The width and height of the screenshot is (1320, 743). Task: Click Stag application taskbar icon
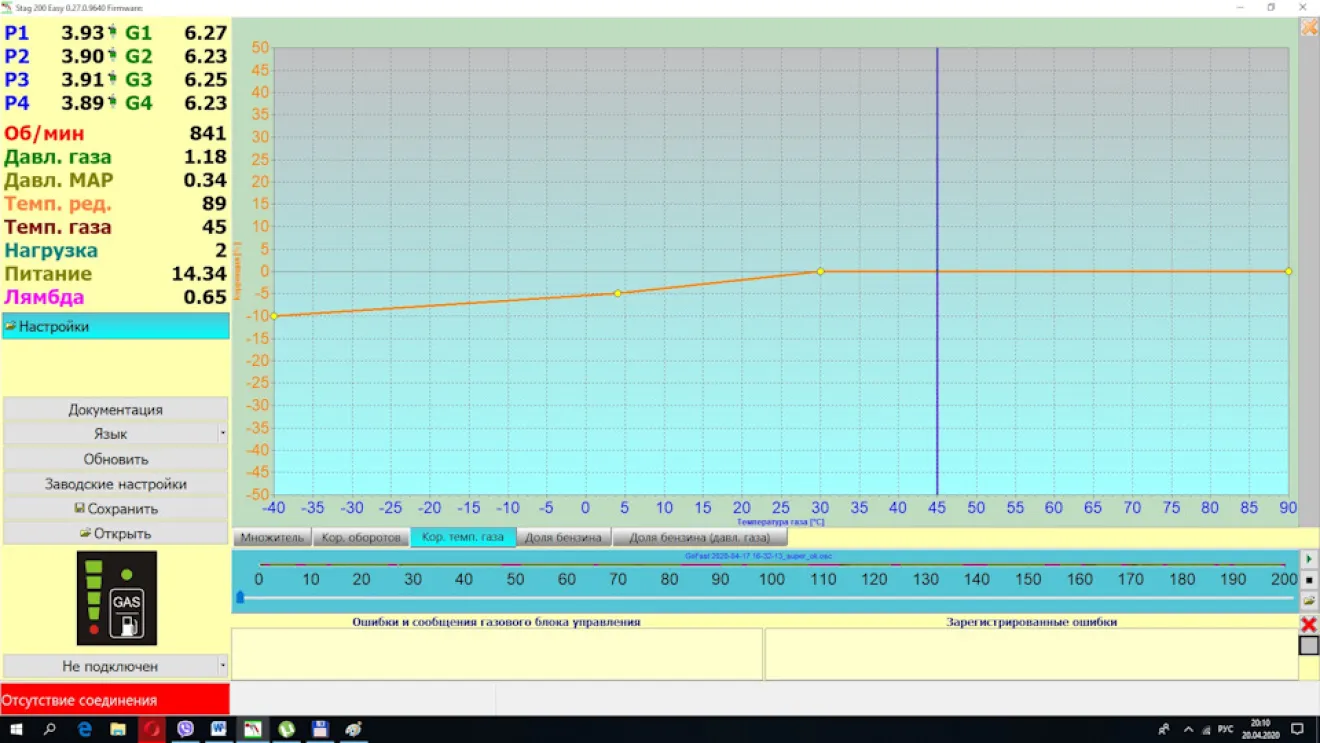[252, 729]
